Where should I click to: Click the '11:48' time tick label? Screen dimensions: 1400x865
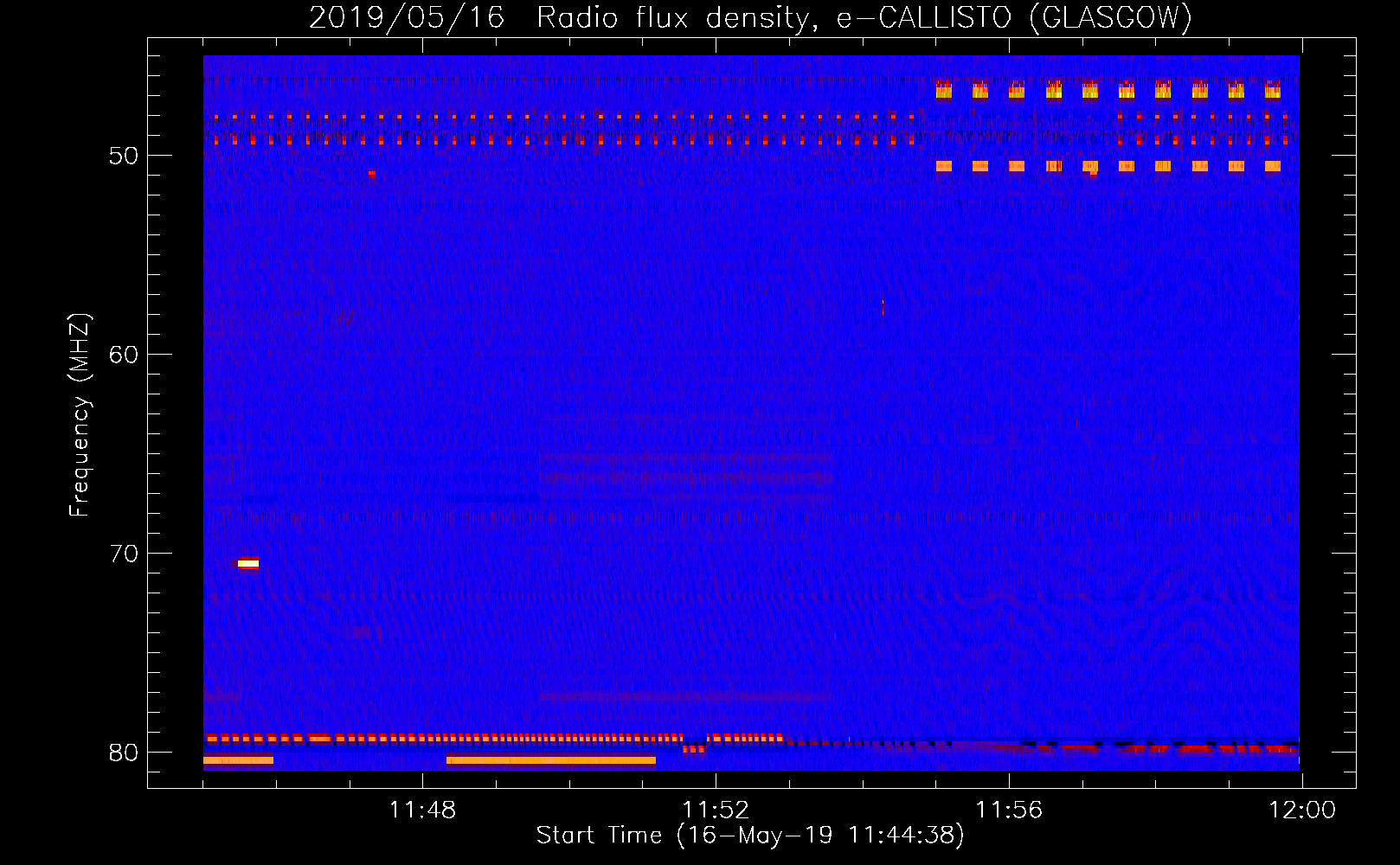pos(422,811)
